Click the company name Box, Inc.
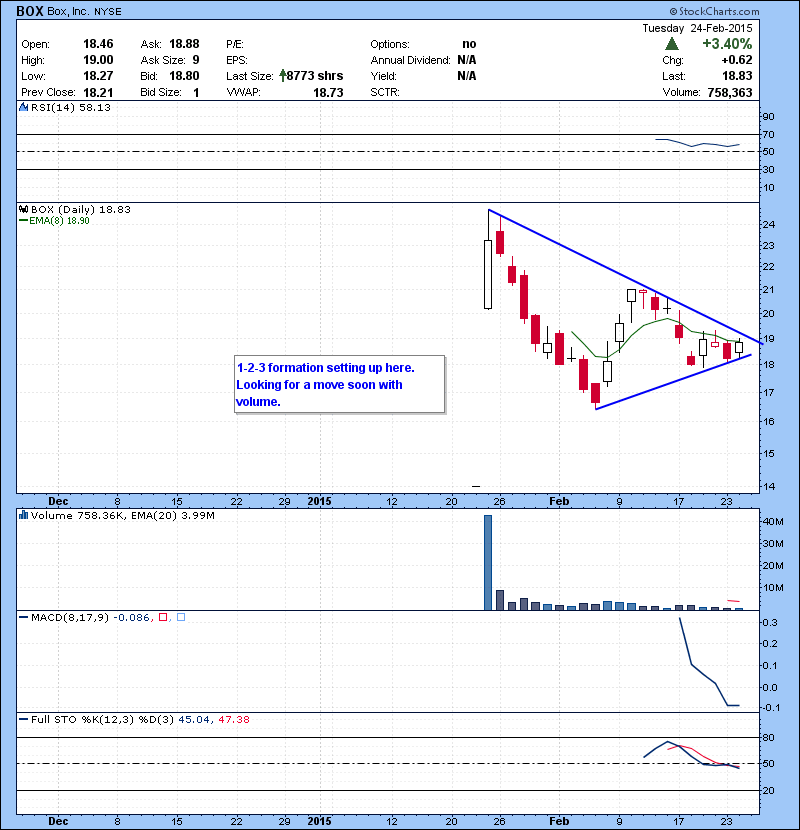Screen dimensions: 800x830 pyautogui.click(x=68, y=11)
